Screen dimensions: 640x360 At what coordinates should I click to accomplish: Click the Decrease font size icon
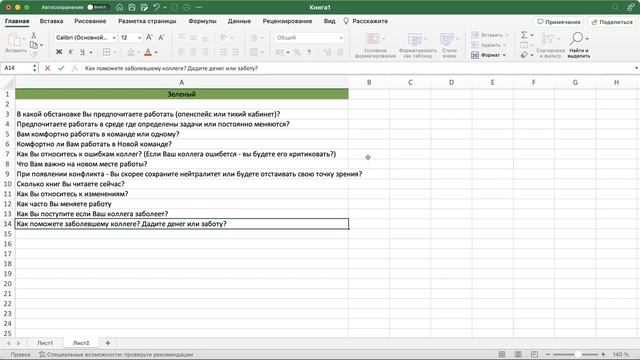[161, 38]
